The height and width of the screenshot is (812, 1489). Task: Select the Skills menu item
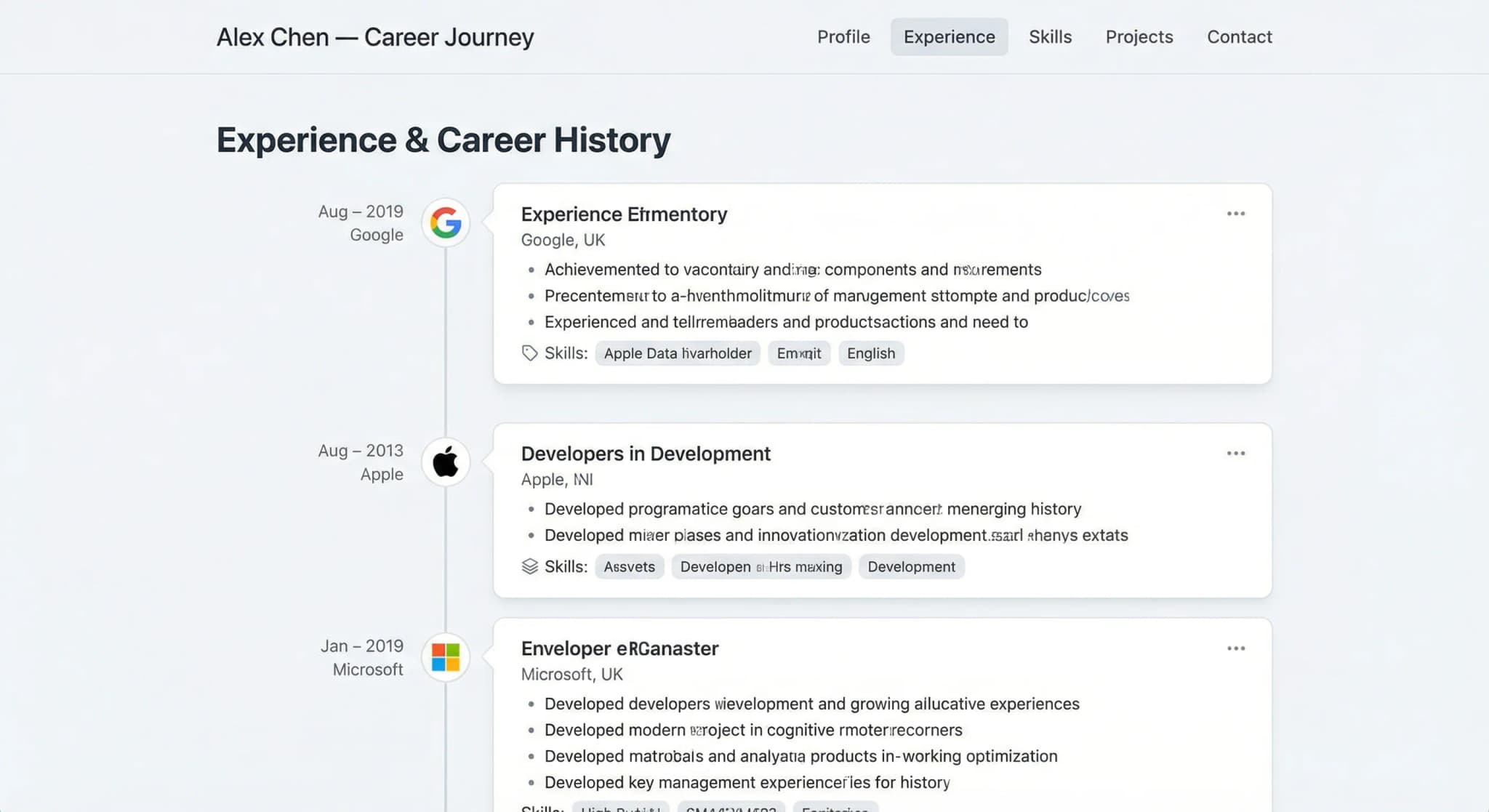click(x=1050, y=36)
